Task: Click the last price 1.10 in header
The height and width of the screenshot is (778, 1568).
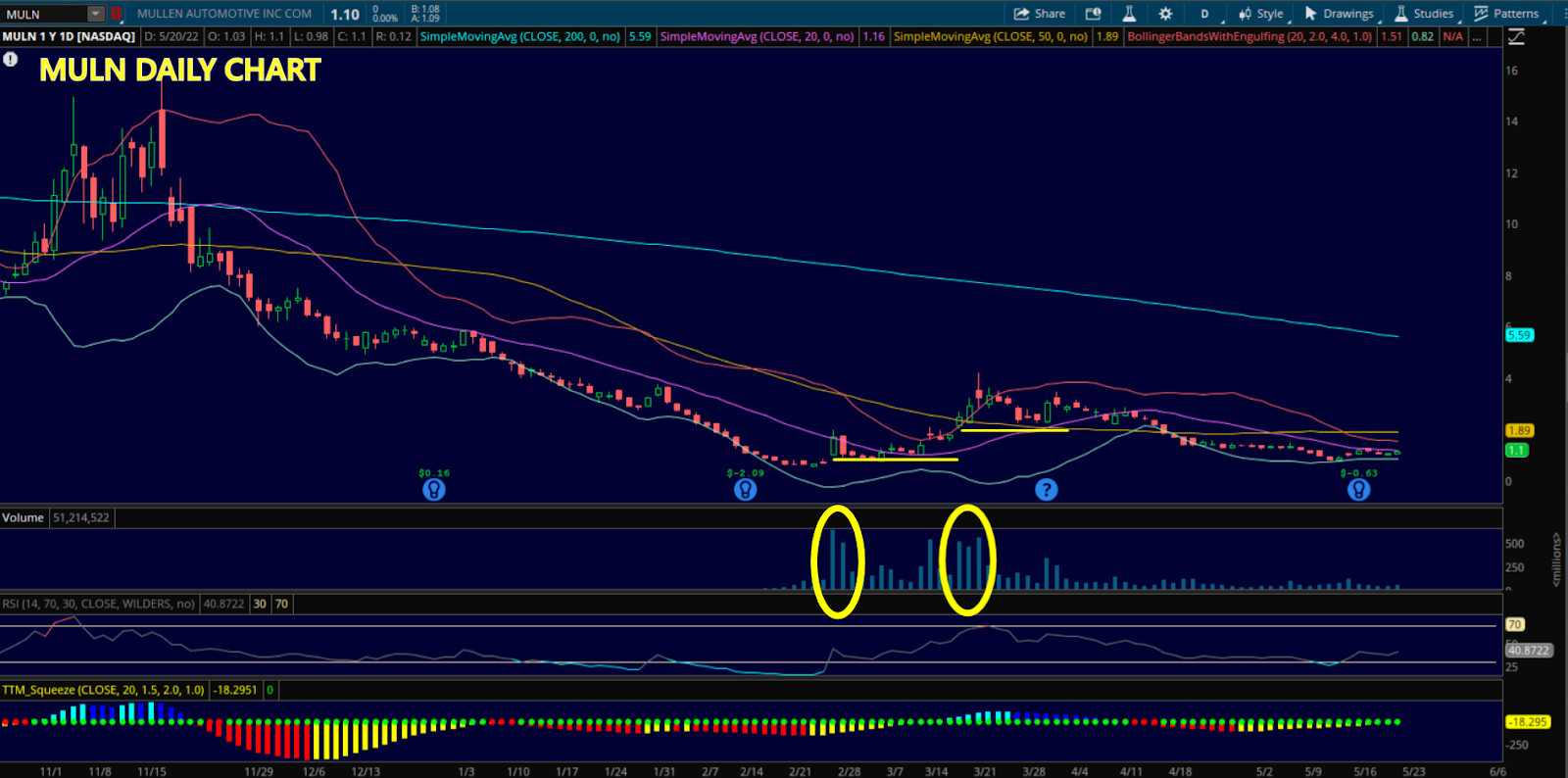Action: pos(345,15)
